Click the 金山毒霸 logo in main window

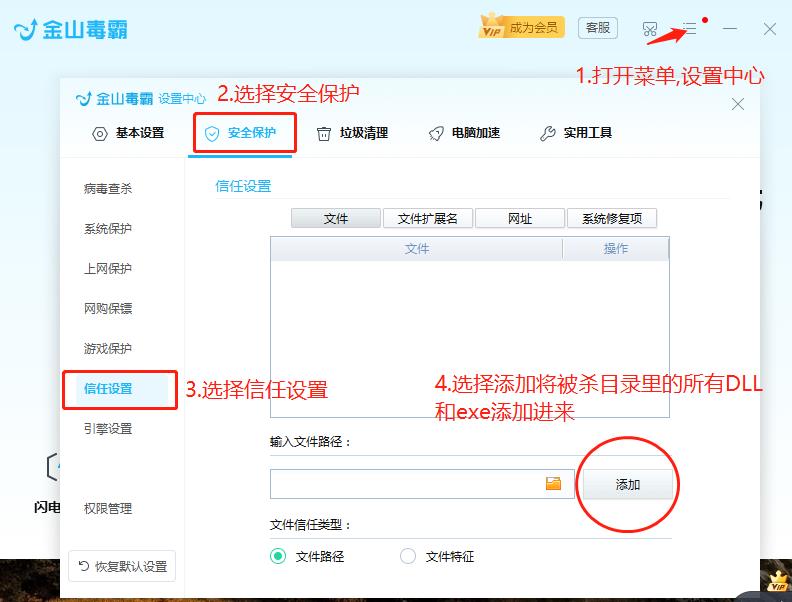(x=71, y=29)
